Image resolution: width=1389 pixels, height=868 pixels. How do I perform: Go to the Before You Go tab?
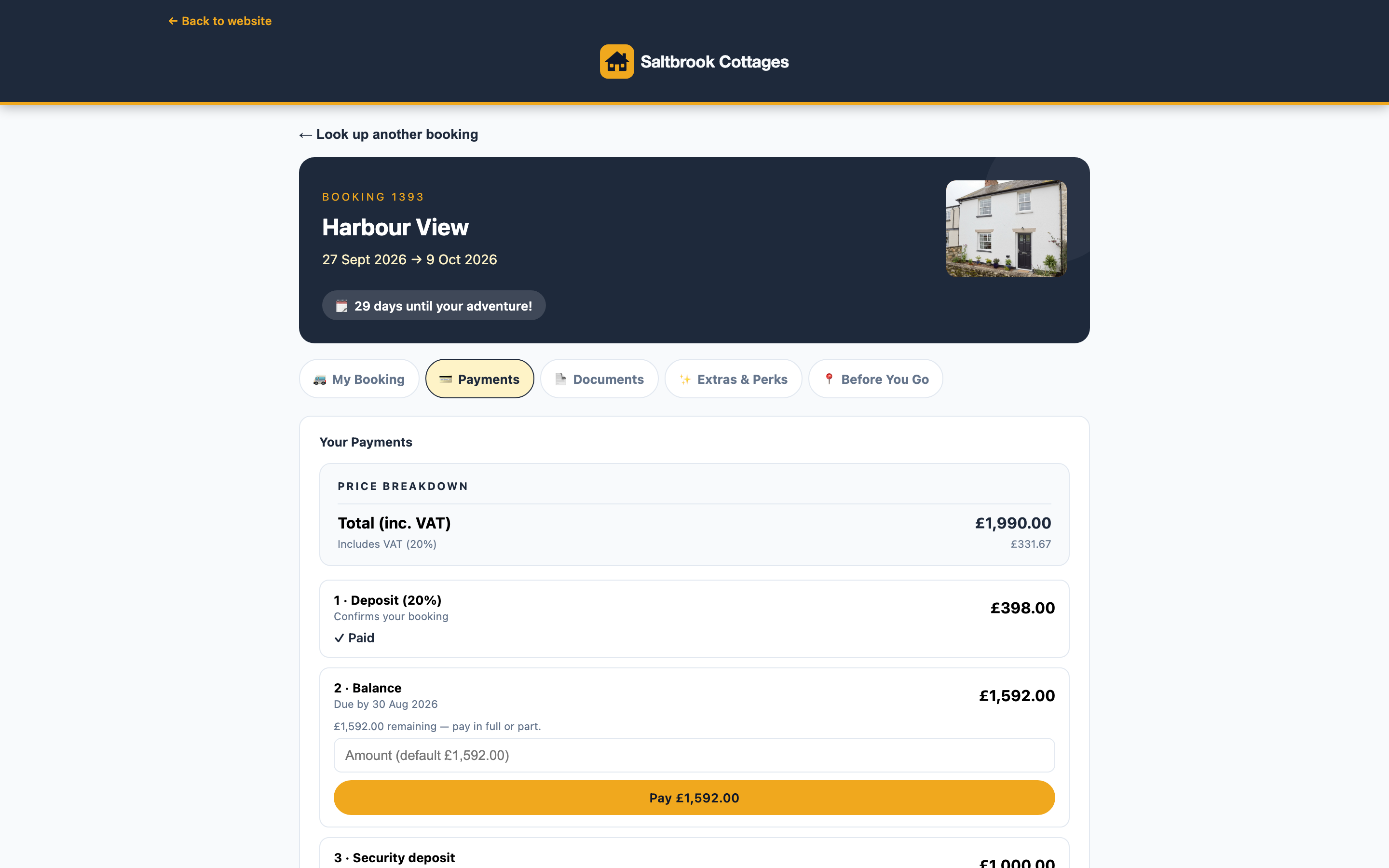tap(876, 379)
